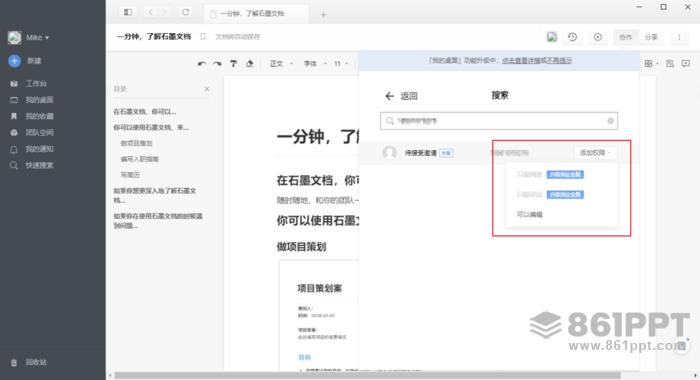The height and width of the screenshot is (380, 700).
Task: Open the 添加权限 permission dropdown
Action: point(595,153)
